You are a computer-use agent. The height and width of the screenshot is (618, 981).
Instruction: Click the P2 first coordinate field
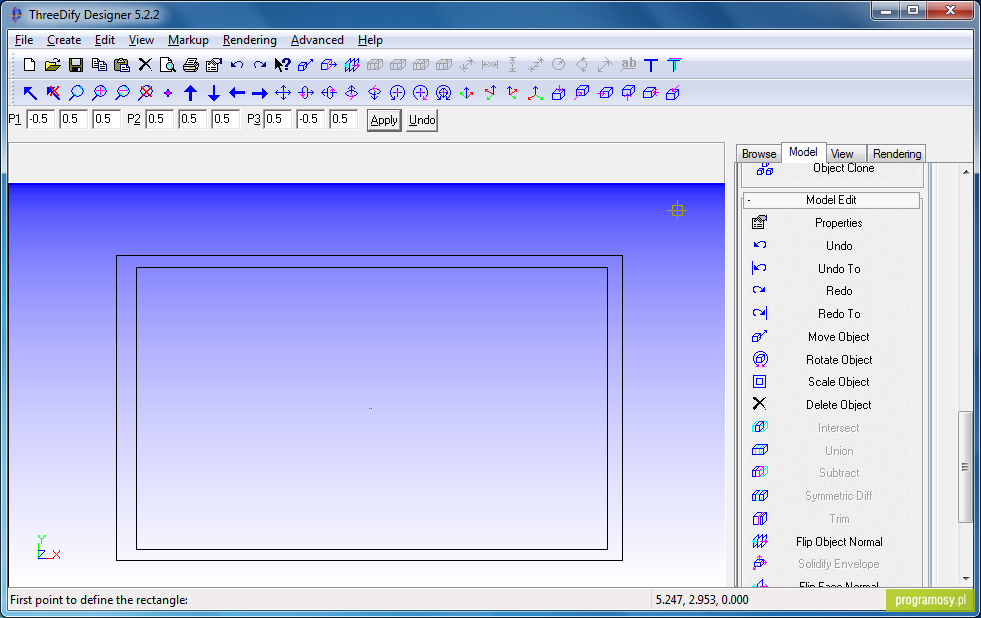point(160,119)
